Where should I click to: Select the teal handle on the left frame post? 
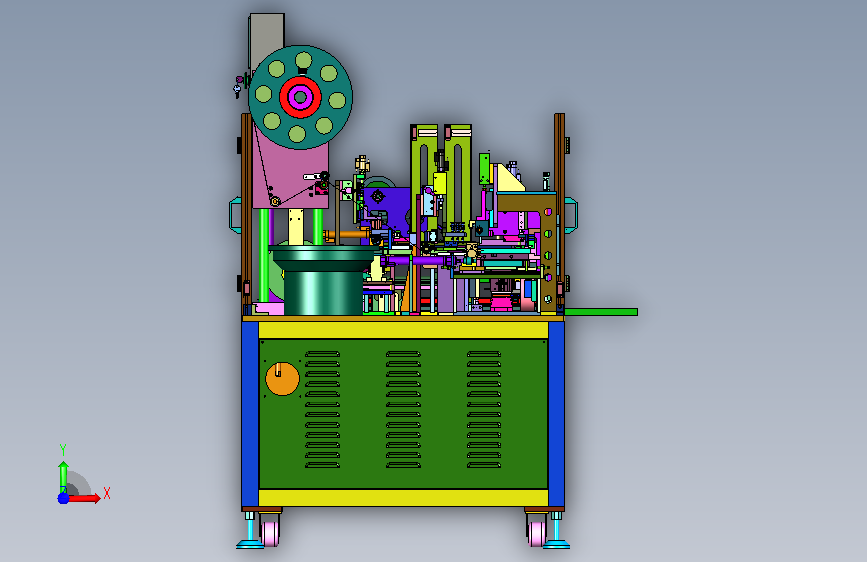click(235, 215)
